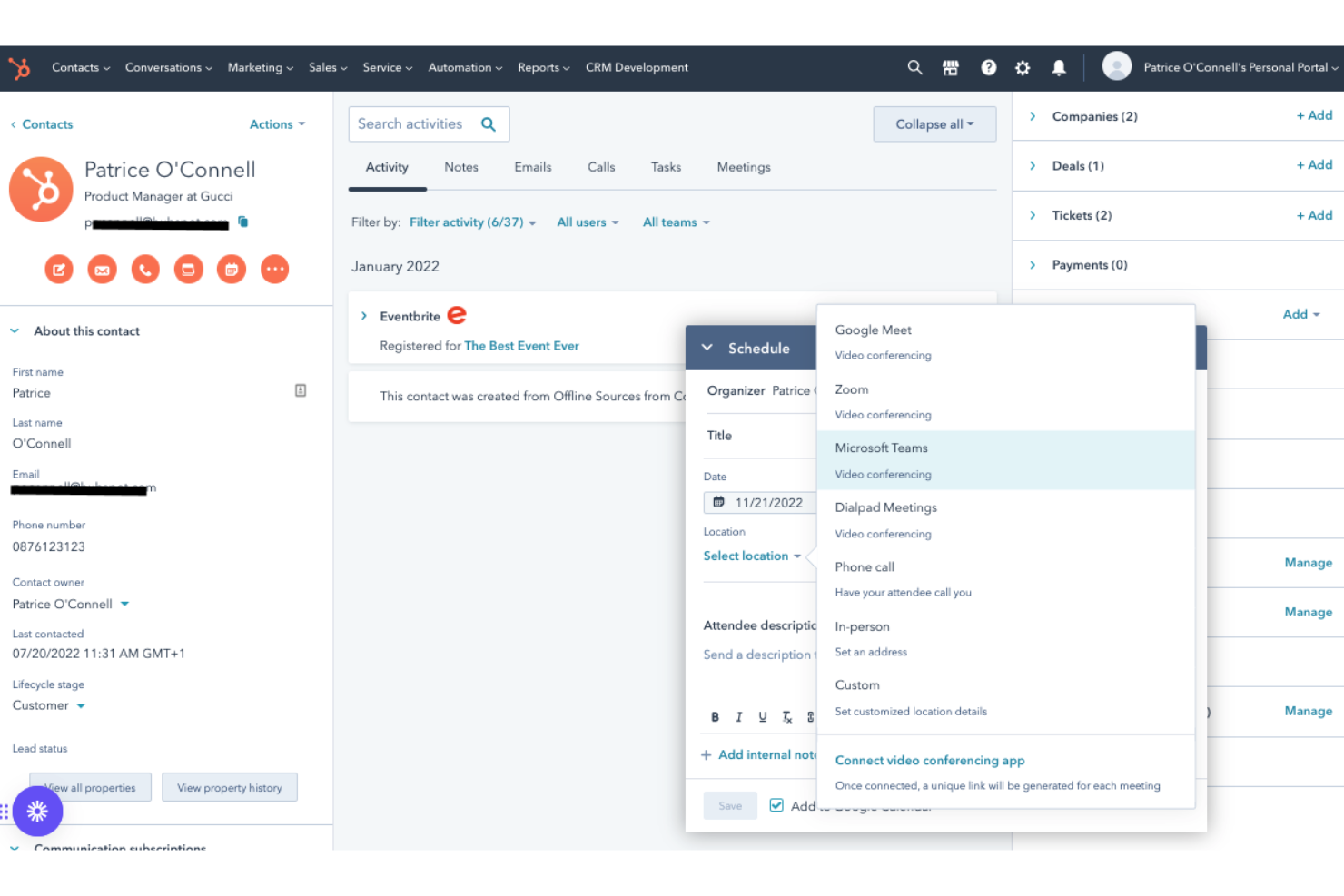
Task: Choose Zoom video conferencing
Action: pos(1005,401)
